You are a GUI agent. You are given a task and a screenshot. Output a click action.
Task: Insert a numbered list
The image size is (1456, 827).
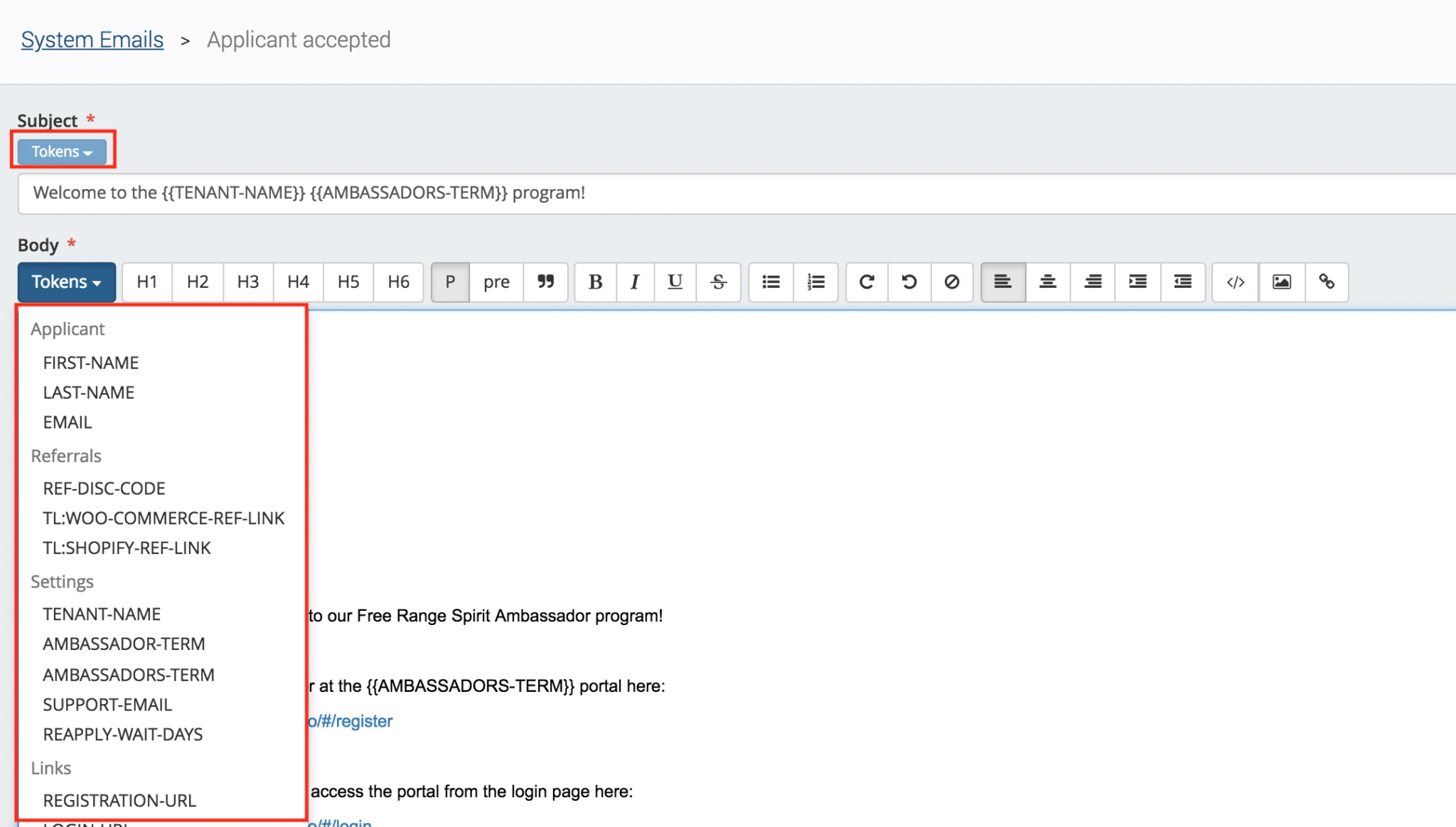point(816,282)
